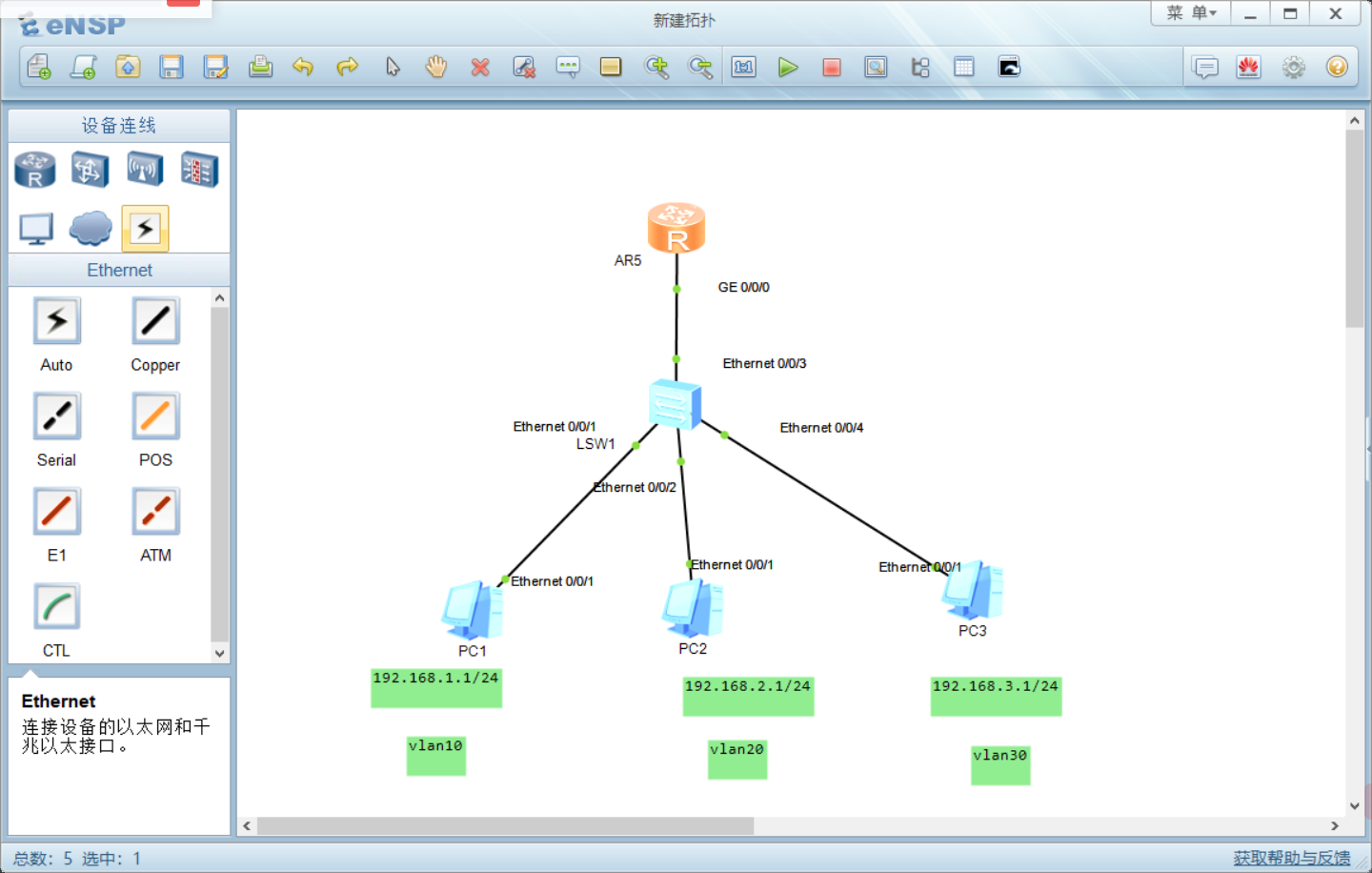Select the Cloud device category

point(91,229)
